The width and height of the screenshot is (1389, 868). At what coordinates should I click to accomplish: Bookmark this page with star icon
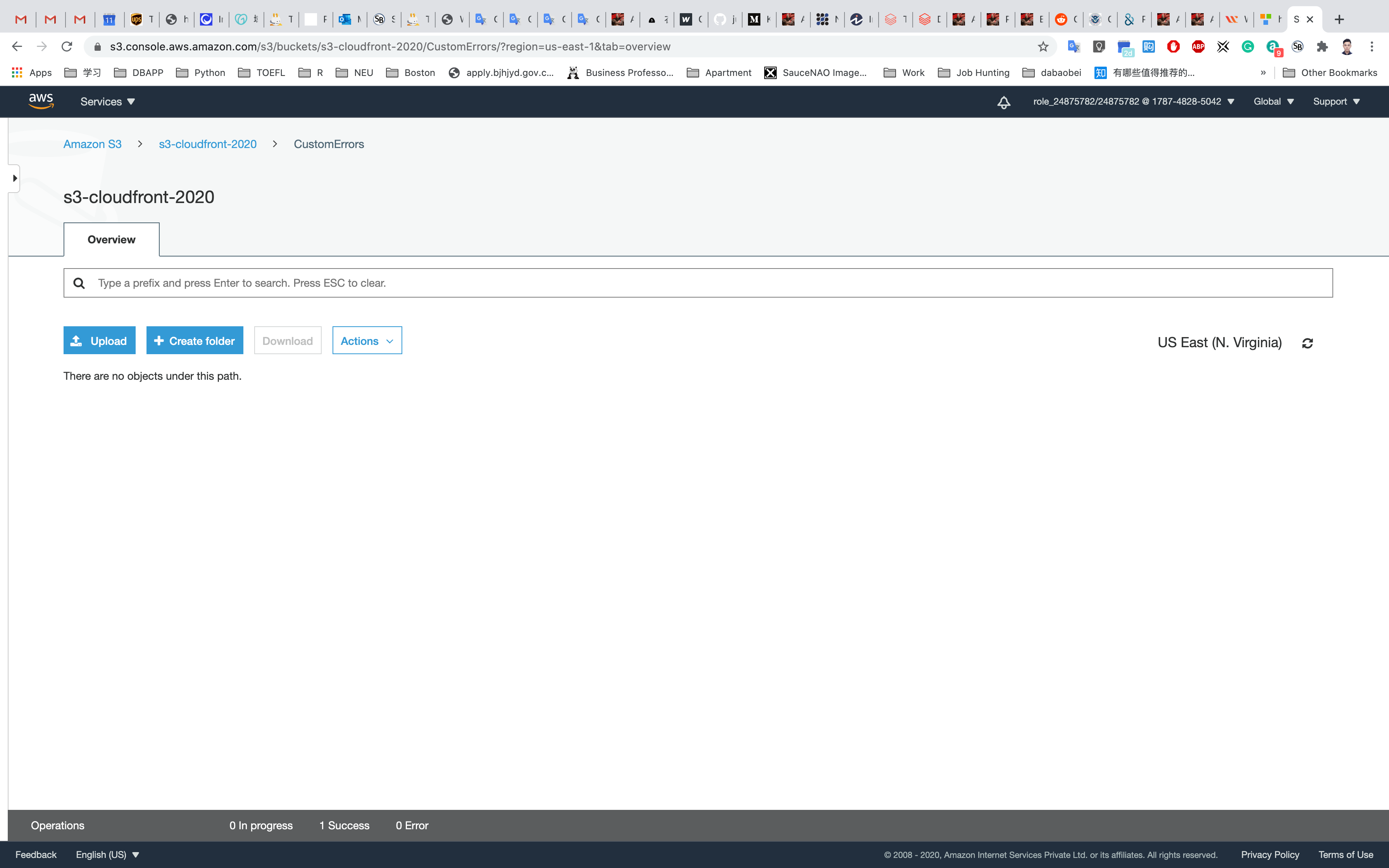(1043, 46)
